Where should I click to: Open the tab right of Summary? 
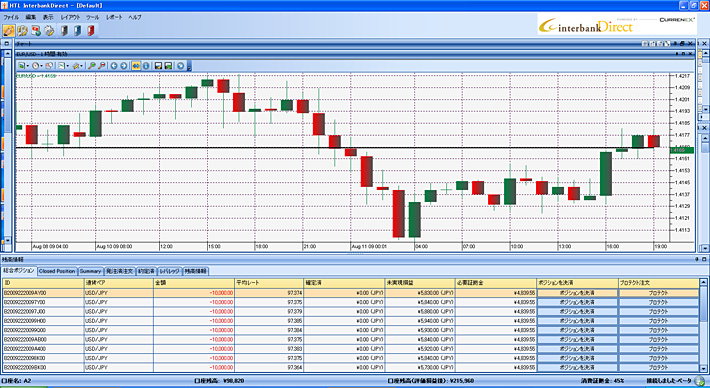(x=120, y=271)
